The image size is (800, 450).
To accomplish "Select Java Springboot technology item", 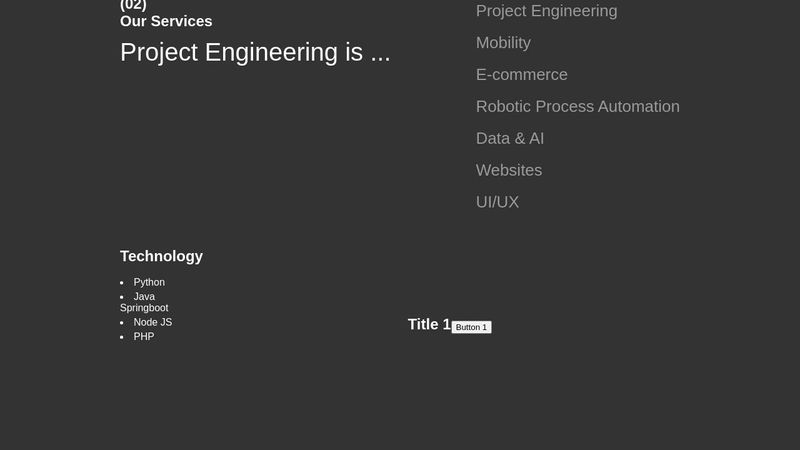I will (x=144, y=302).
